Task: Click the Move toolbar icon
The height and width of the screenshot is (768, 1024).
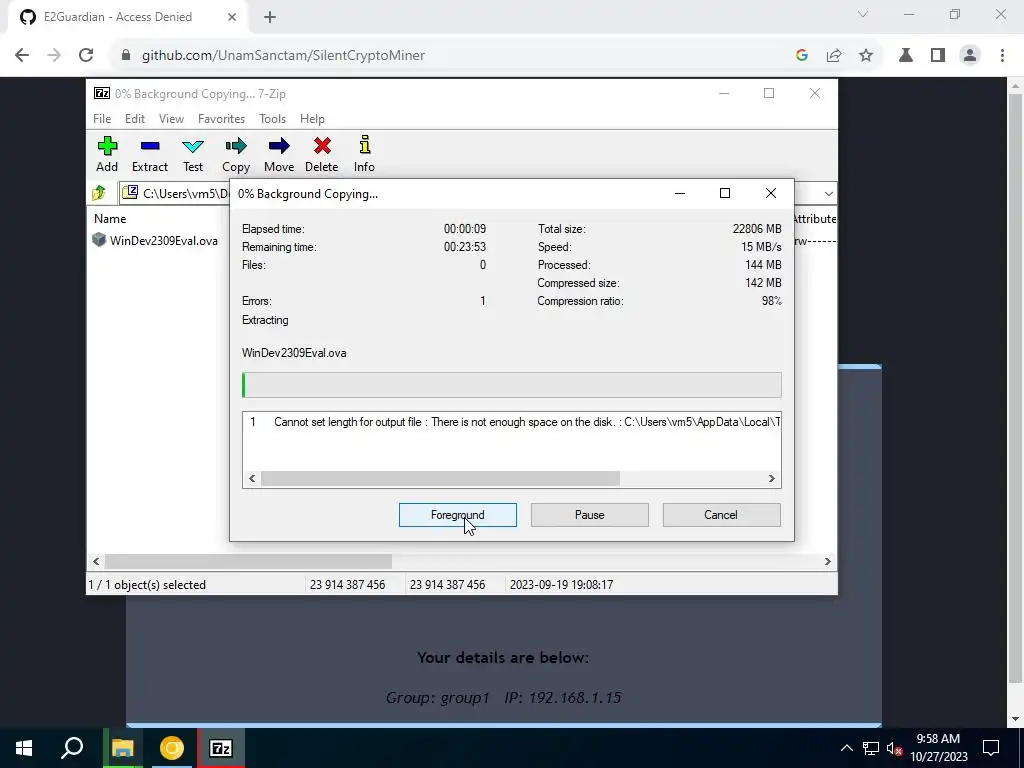Action: click(x=279, y=154)
